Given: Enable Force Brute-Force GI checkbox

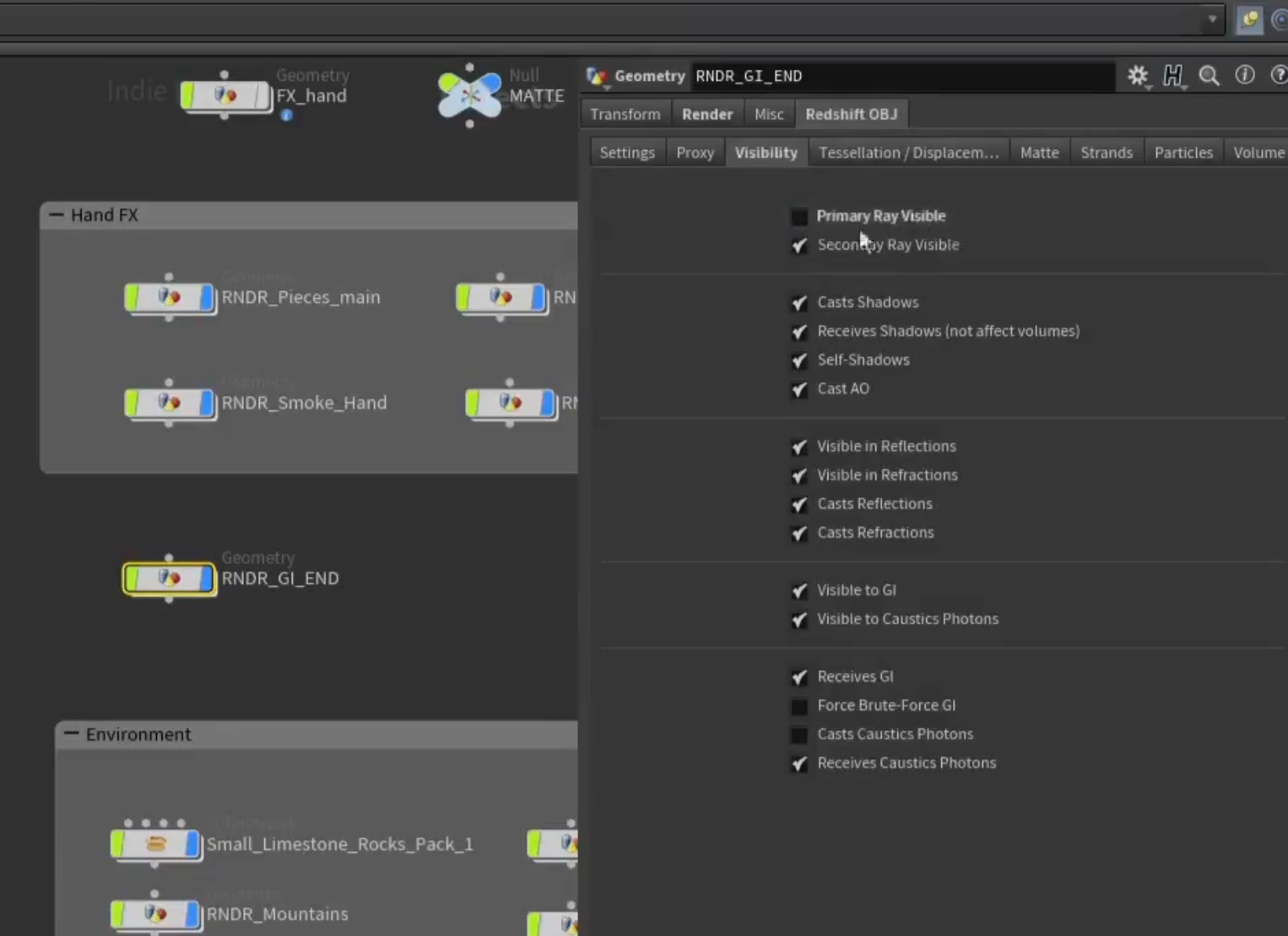Looking at the screenshot, I should tap(799, 706).
